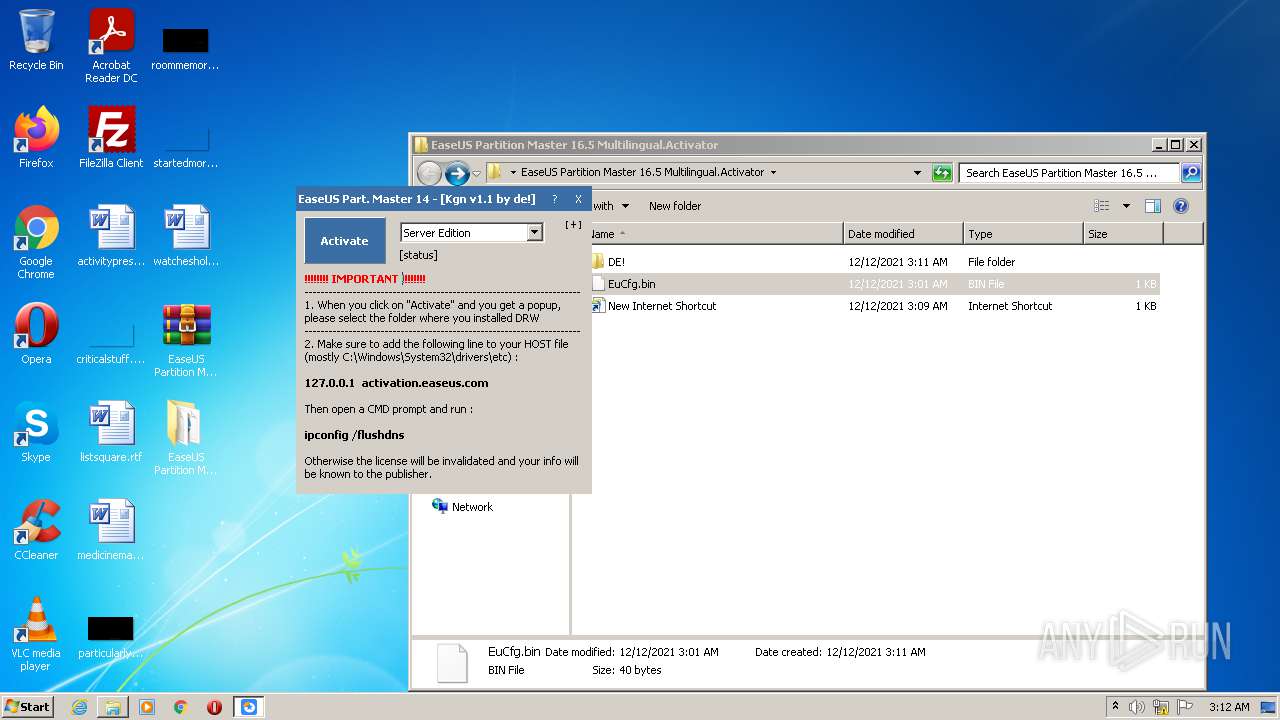Image resolution: width=1280 pixels, height=720 pixels.
Task: Open Internet Explorer from taskbar
Action: click(79, 707)
